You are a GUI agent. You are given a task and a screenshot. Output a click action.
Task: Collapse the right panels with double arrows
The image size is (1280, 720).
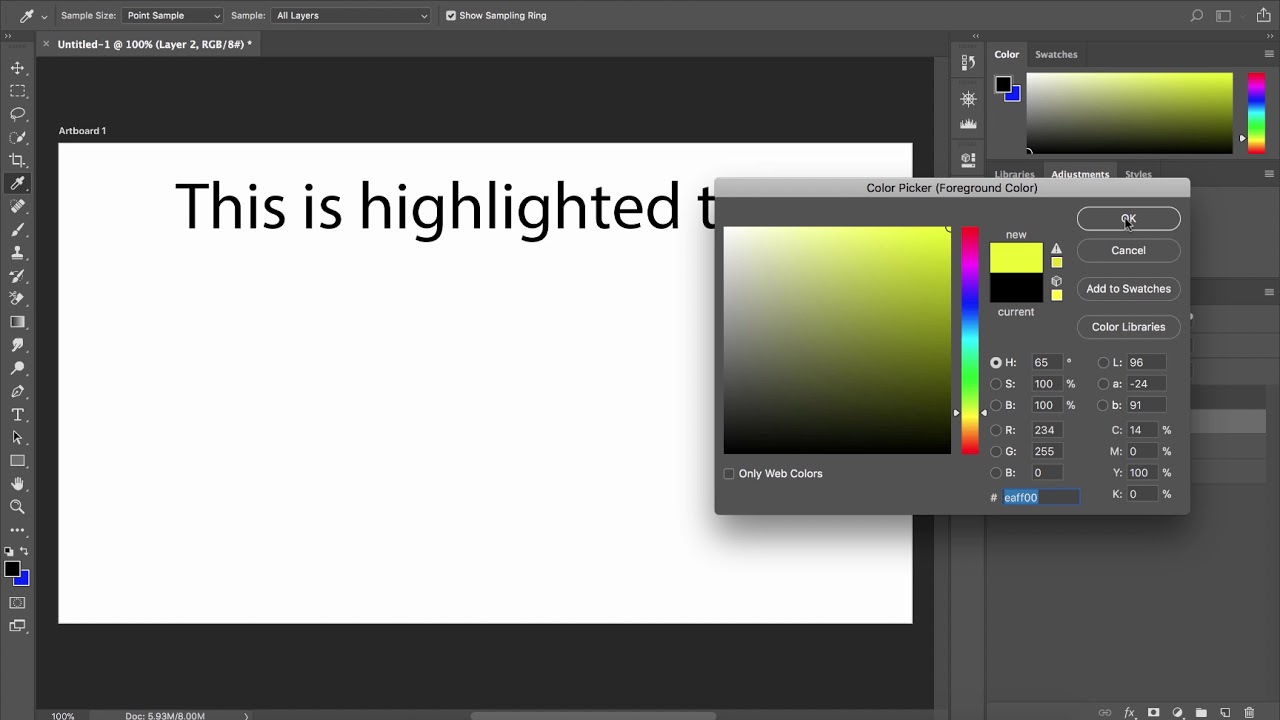click(x=1269, y=36)
